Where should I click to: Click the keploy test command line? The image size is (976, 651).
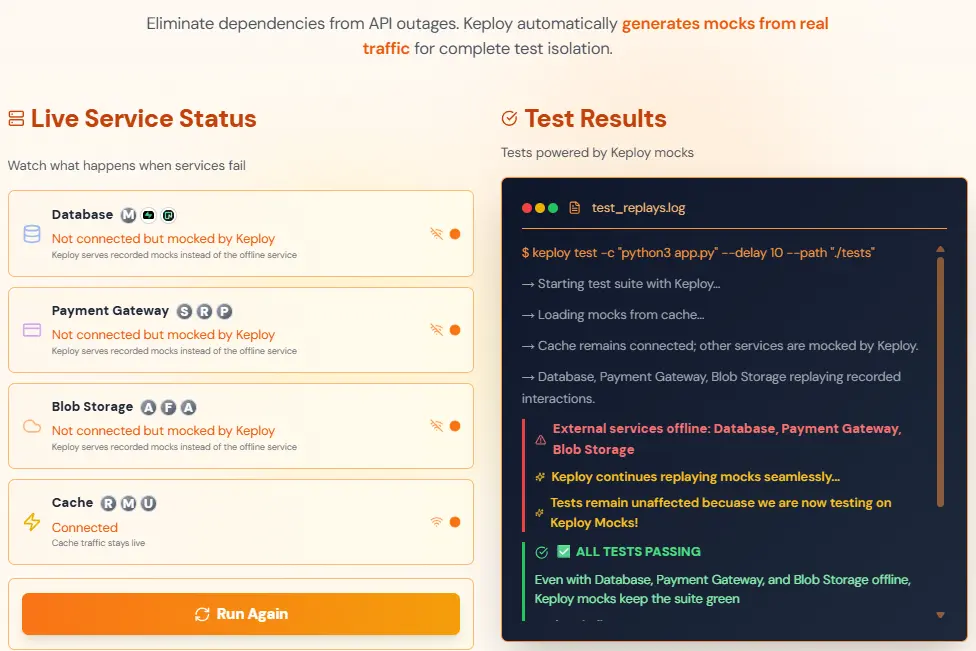pos(698,253)
